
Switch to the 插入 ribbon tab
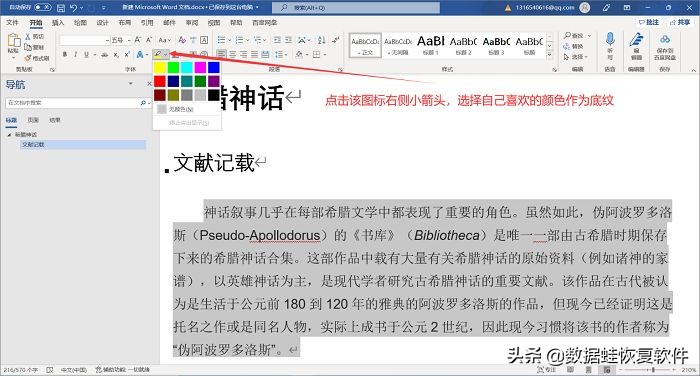58,22
